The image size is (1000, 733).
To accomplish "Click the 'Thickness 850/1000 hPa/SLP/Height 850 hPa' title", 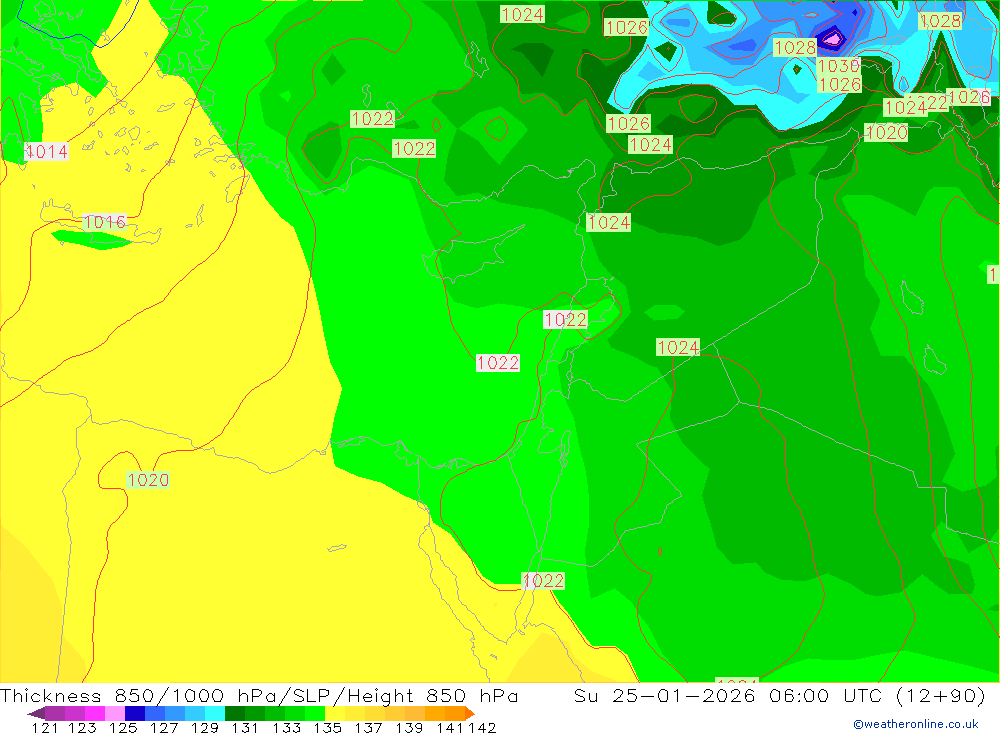I will 259,695.
